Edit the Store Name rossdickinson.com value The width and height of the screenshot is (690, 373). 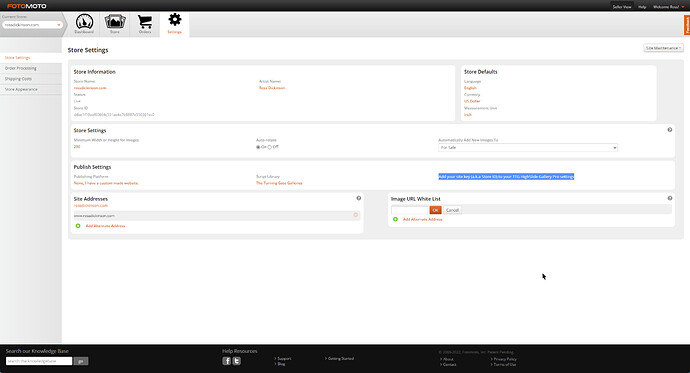[90, 88]
